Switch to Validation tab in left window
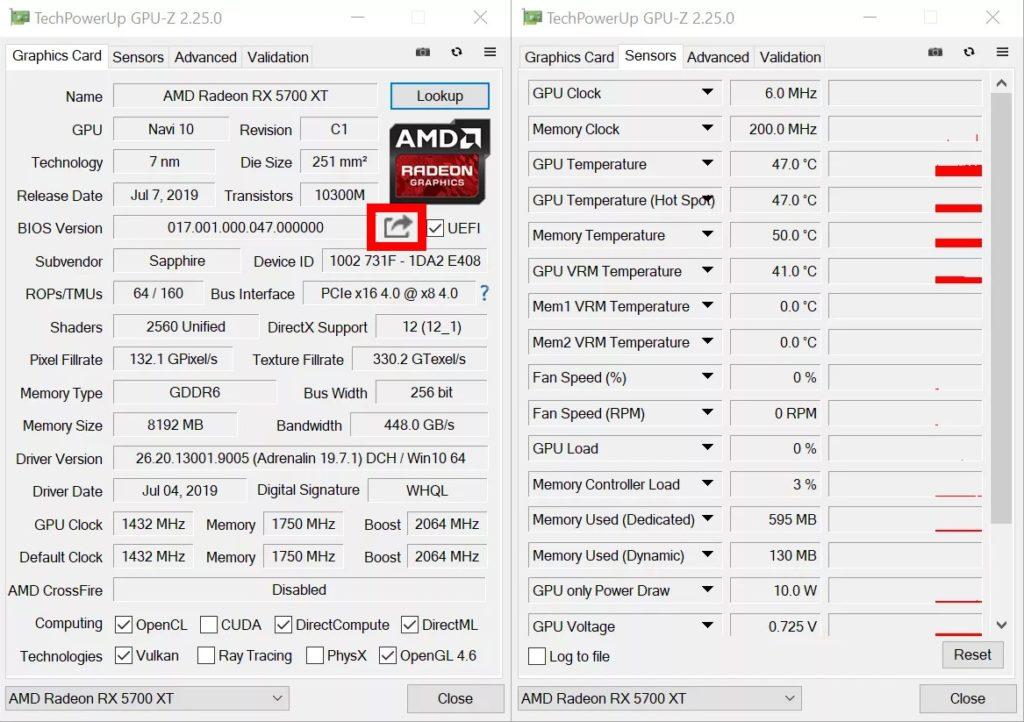 [x=278, y=57]
